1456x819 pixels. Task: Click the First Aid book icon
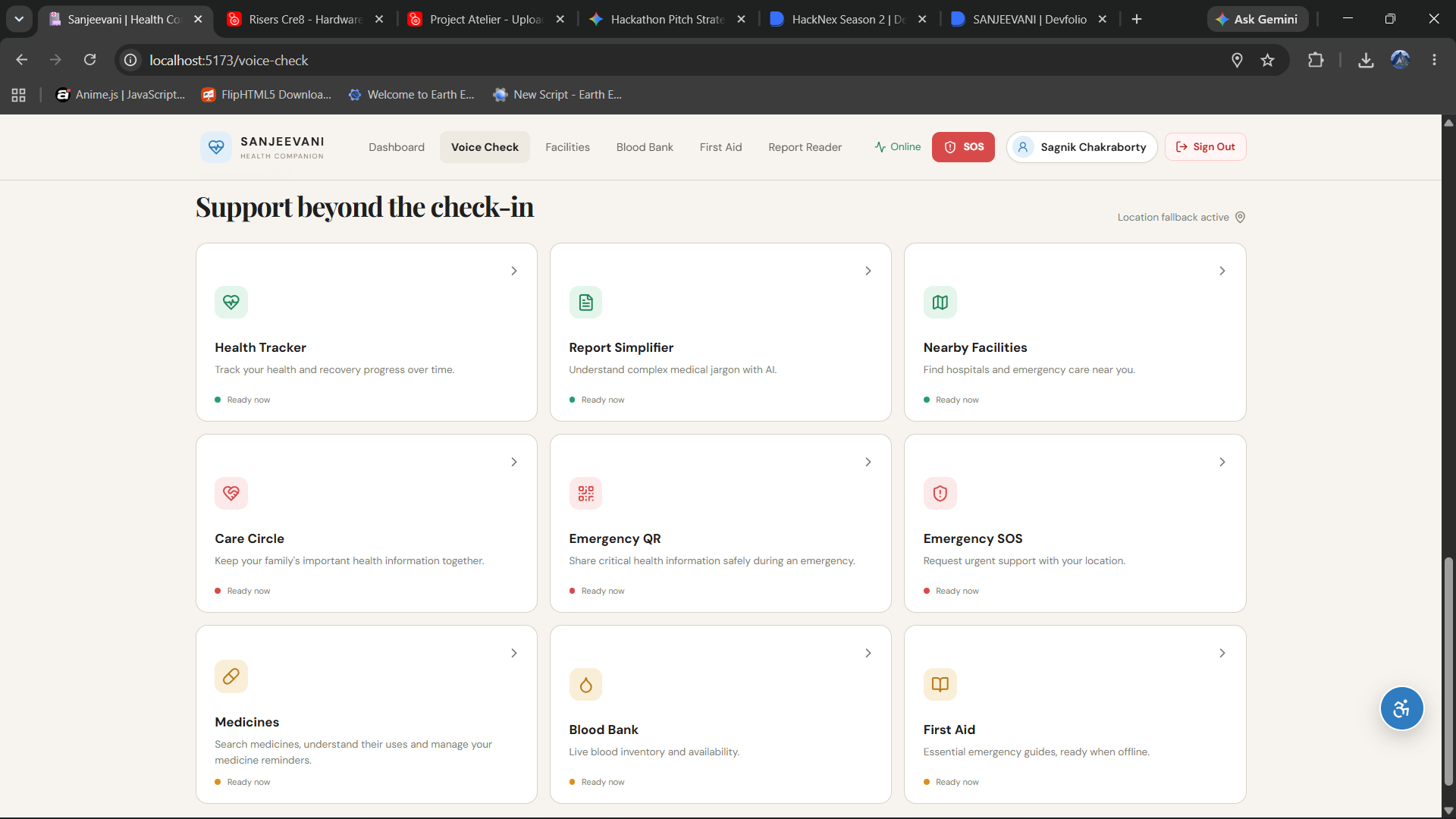tap(940, 685)
